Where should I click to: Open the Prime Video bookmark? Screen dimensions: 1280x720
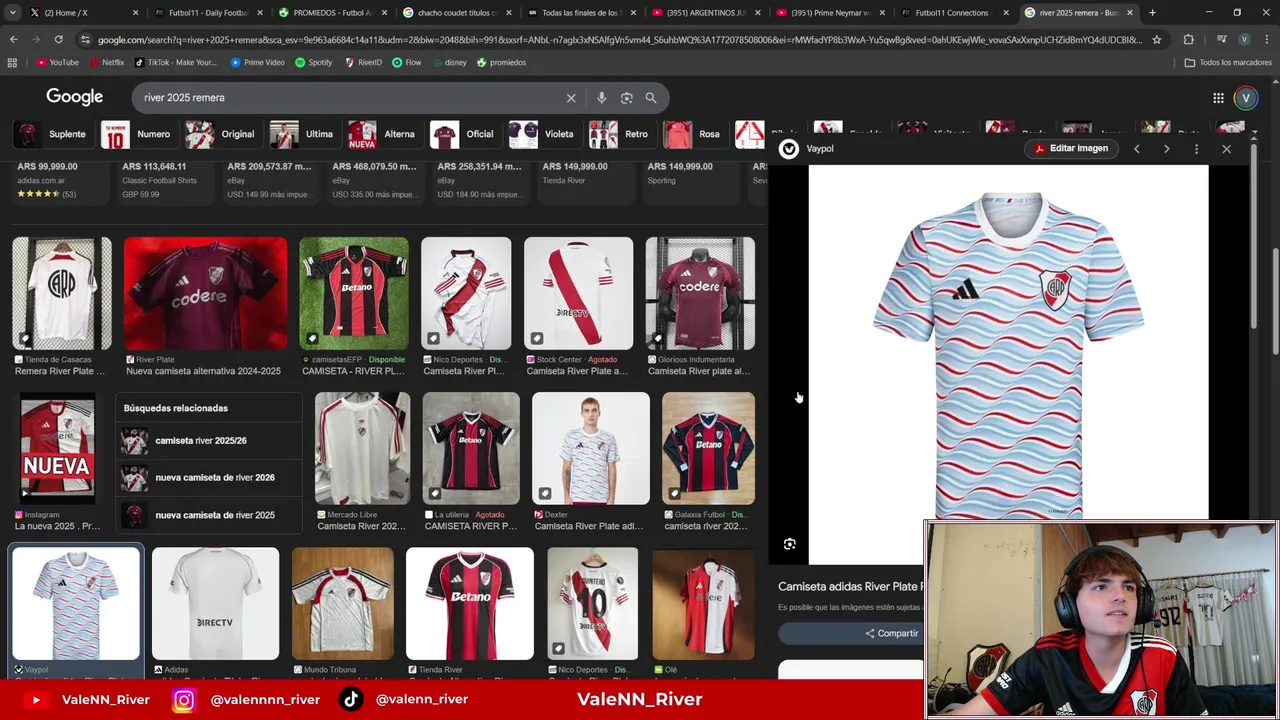pos(258,62)
